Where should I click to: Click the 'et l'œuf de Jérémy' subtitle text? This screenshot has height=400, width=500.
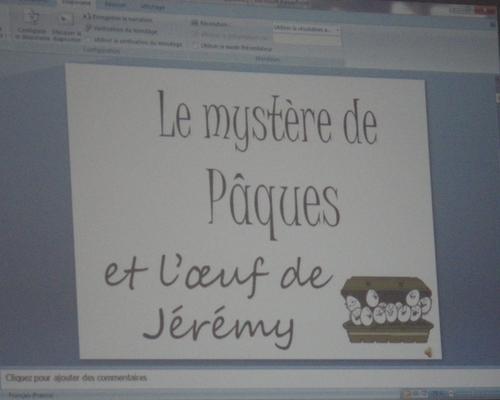tap(218, 302)
